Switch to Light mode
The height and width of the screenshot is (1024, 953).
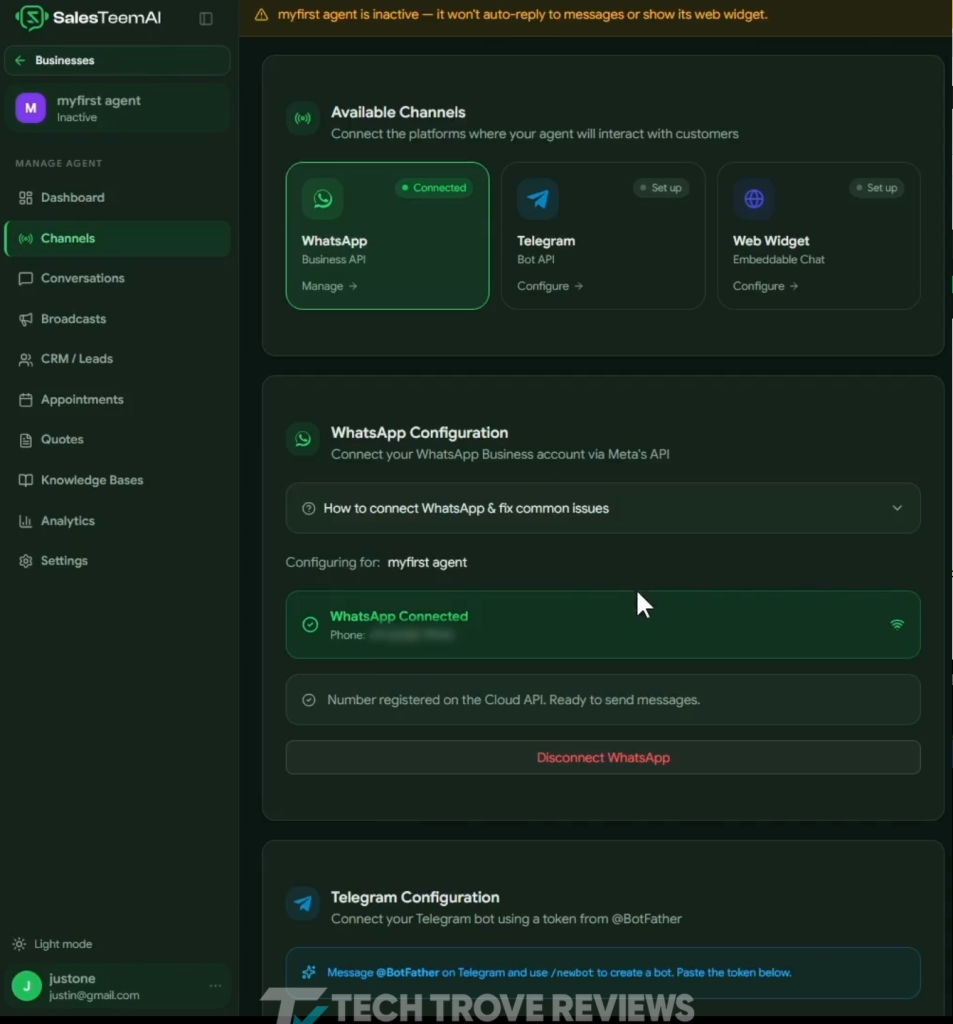pos(53,944)
